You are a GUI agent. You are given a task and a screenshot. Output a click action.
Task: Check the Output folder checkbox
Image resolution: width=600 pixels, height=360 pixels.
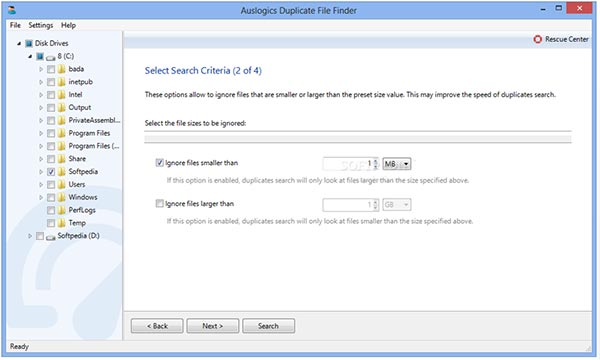coord(51,108)
